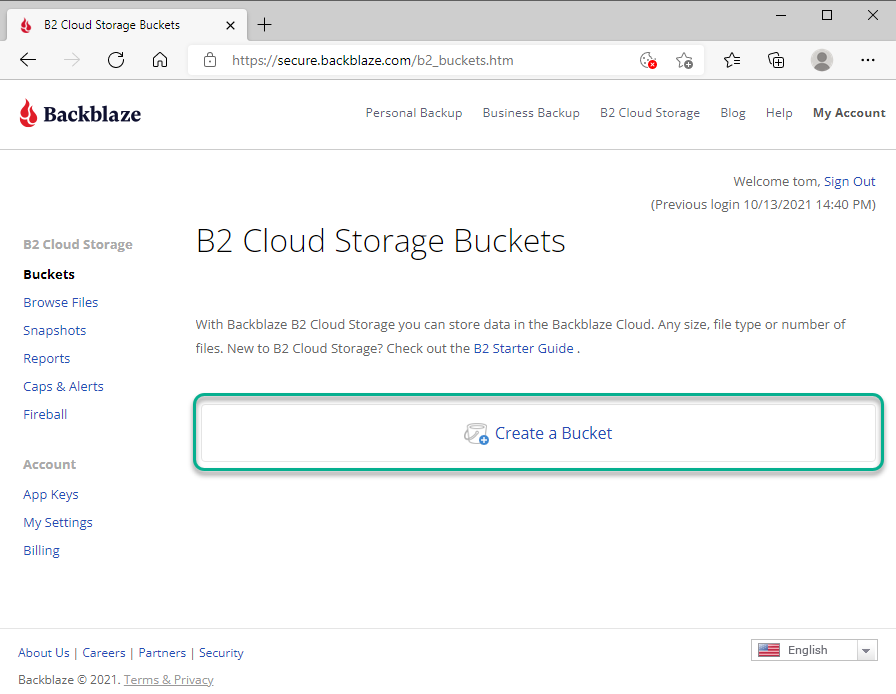This screenshot has height=694, width=896.
Task: Click the Account sidebar heading
Action: (49, 465)
